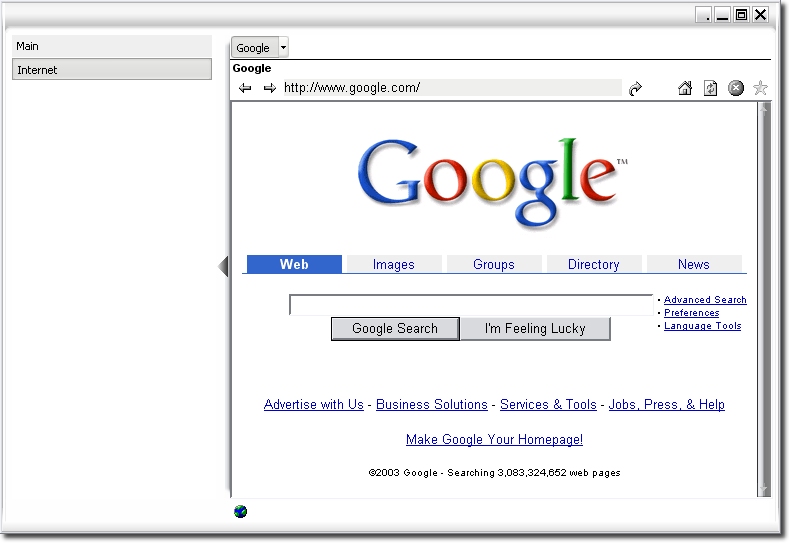789x543 pixels.
Task: Switch to the Images tab
Action: (x=393, y=264)
